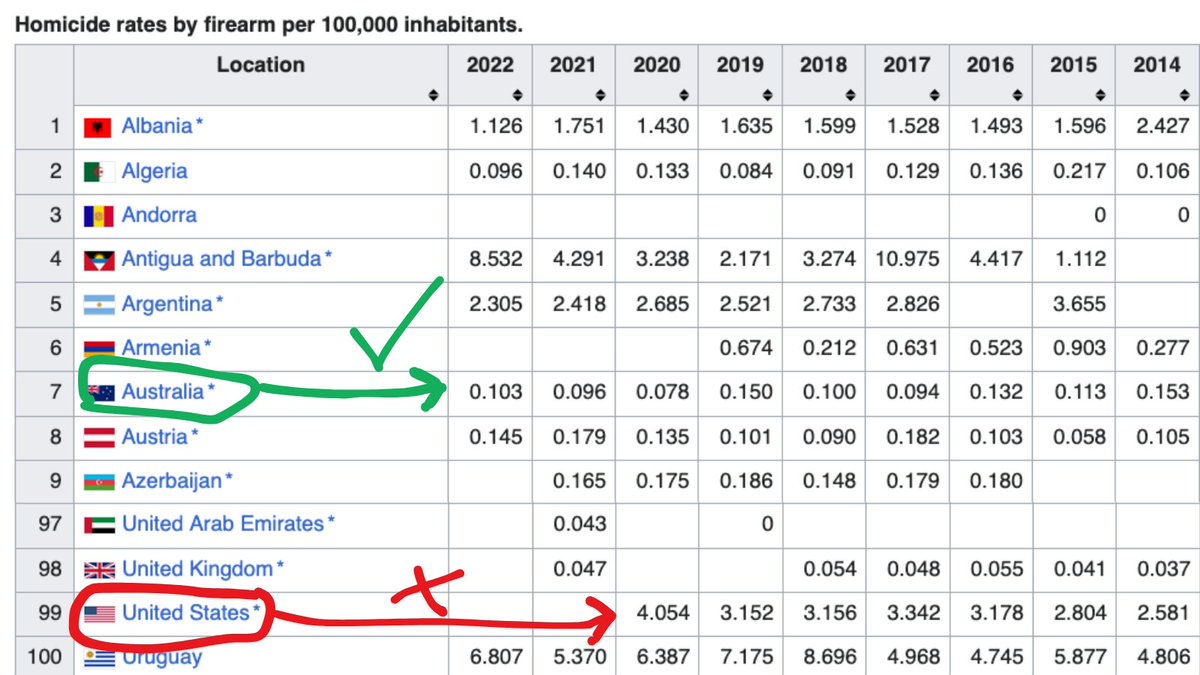
Task: Open the Azerbaijan link
Action: click(172, 481)
